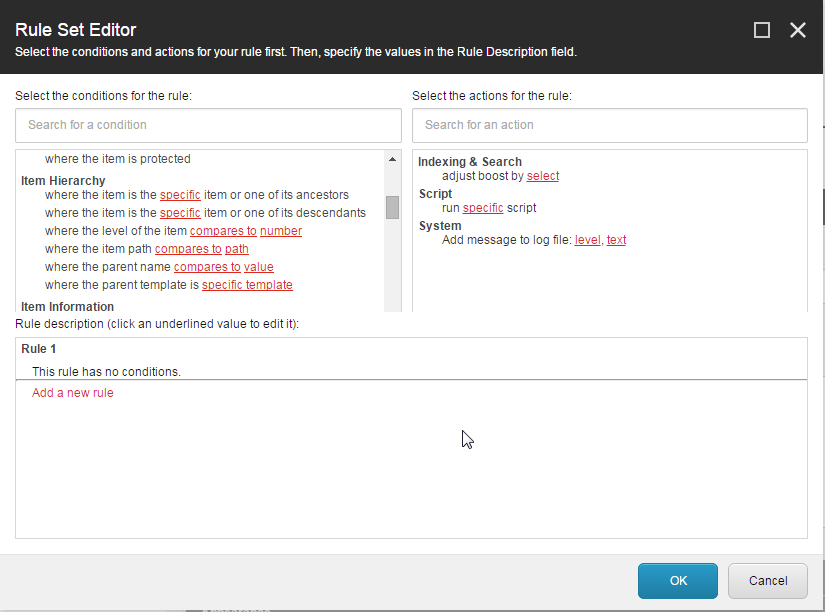Image resolution: width=825 pixels, height=612 pixels.
Task: Click the maximize window icon
Action: point(762,30)
